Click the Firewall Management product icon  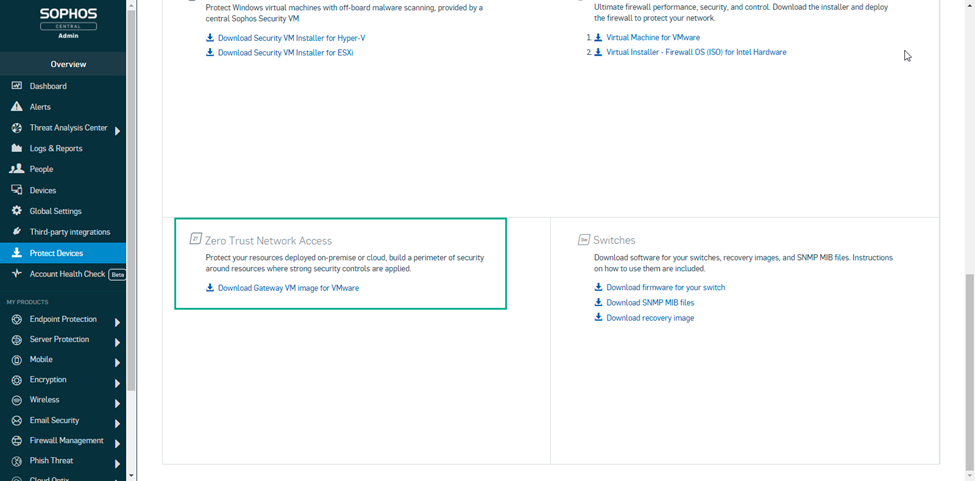click(17, 441)
